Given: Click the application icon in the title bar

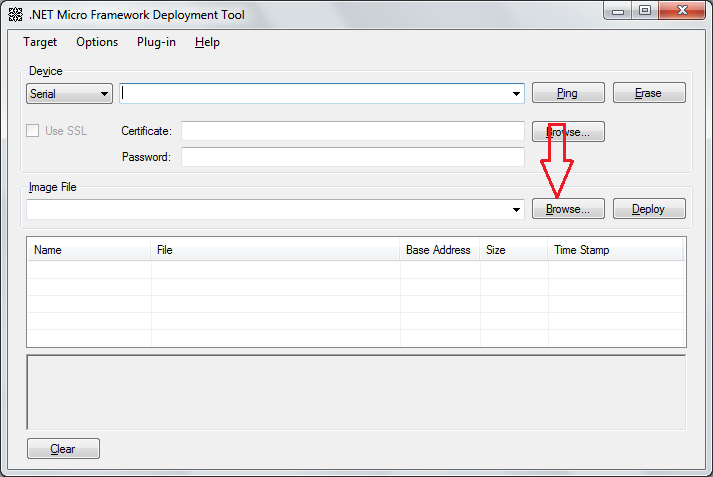Looking at the screenshot, I should [15, 15].
